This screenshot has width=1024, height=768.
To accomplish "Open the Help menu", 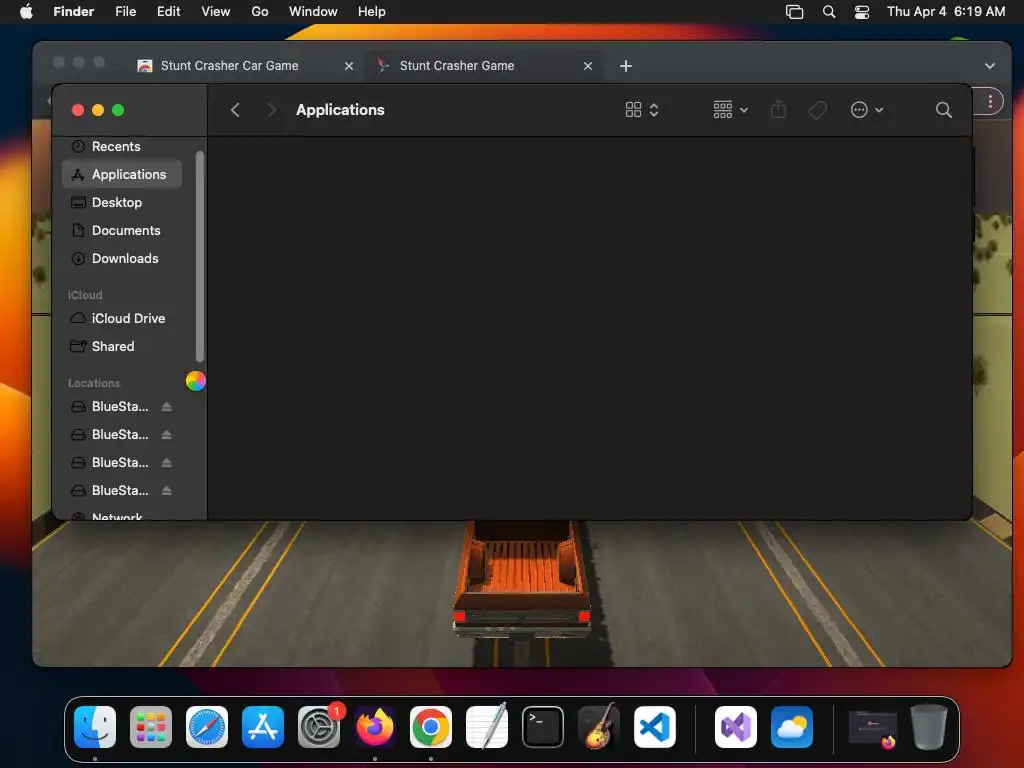I will tap(372, 11).
